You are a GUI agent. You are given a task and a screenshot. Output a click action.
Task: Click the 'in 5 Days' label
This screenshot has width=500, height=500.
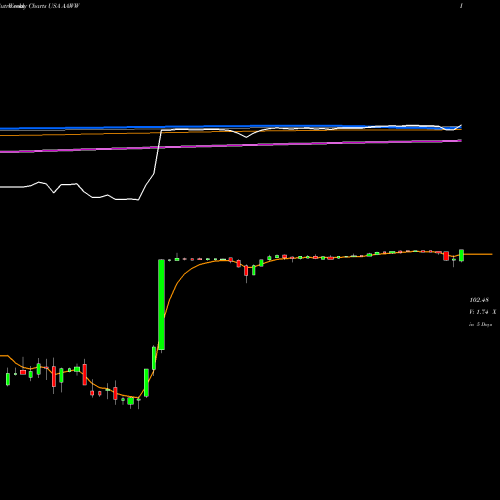480,324
